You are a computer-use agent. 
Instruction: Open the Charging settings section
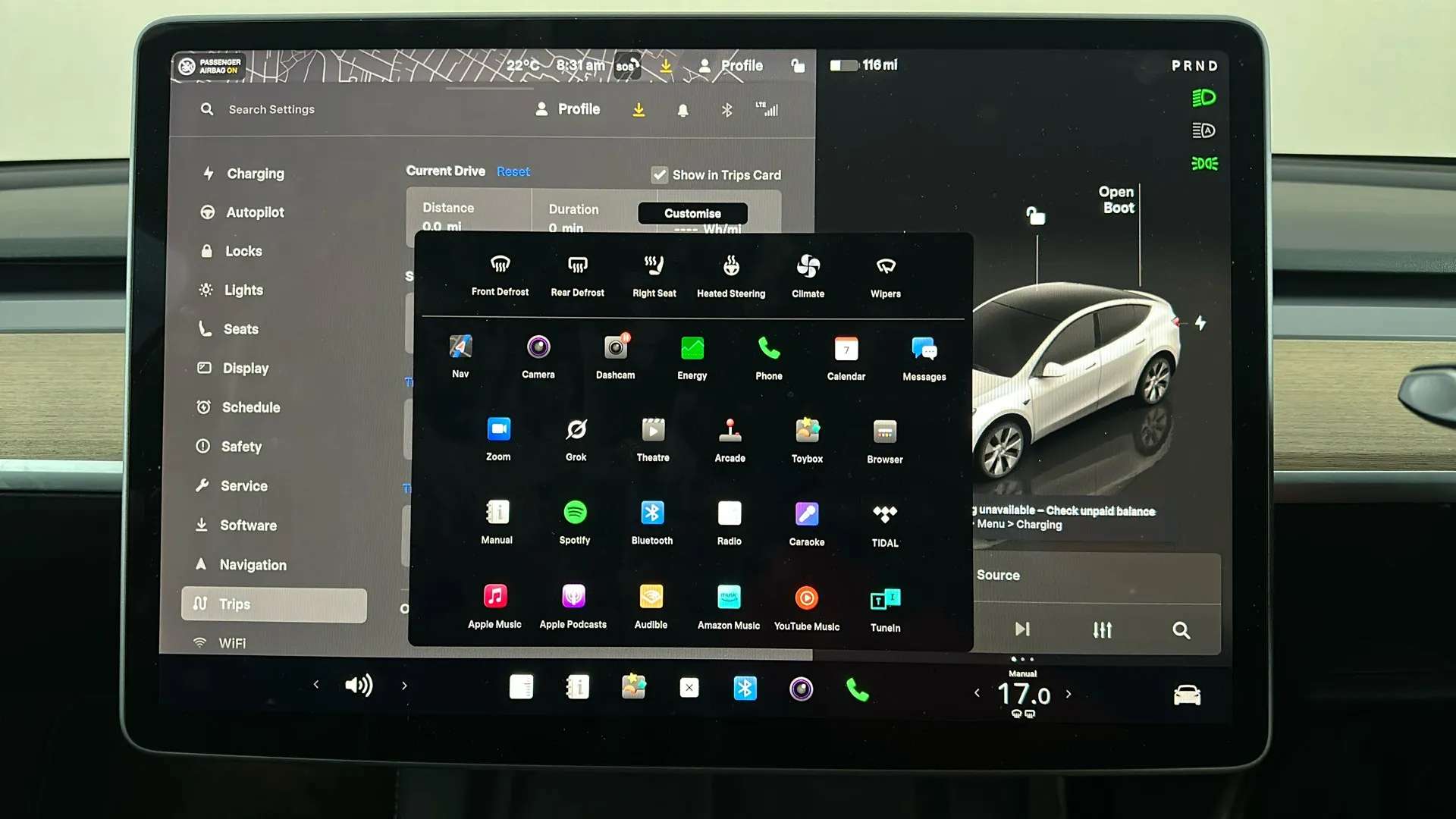click(x=243, y=174)
